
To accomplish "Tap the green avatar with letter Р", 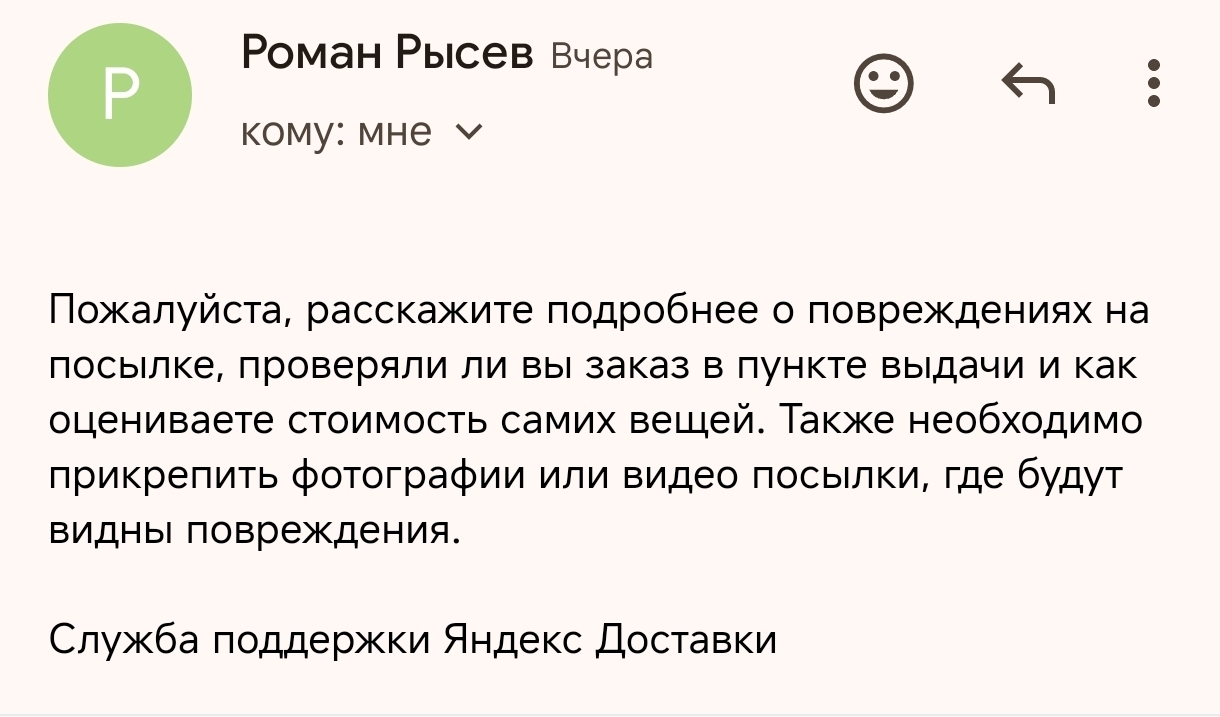I will pos(119,95).
